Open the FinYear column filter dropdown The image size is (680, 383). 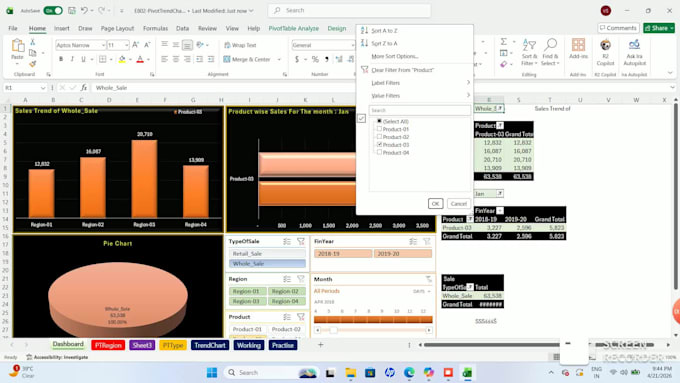500,211
